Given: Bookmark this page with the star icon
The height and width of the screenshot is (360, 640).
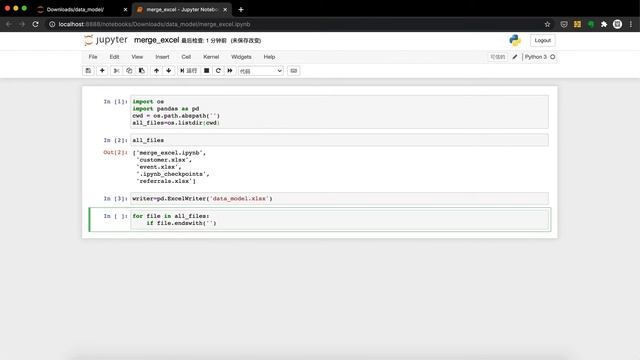Looking at the screenshot, I should 547,24.
